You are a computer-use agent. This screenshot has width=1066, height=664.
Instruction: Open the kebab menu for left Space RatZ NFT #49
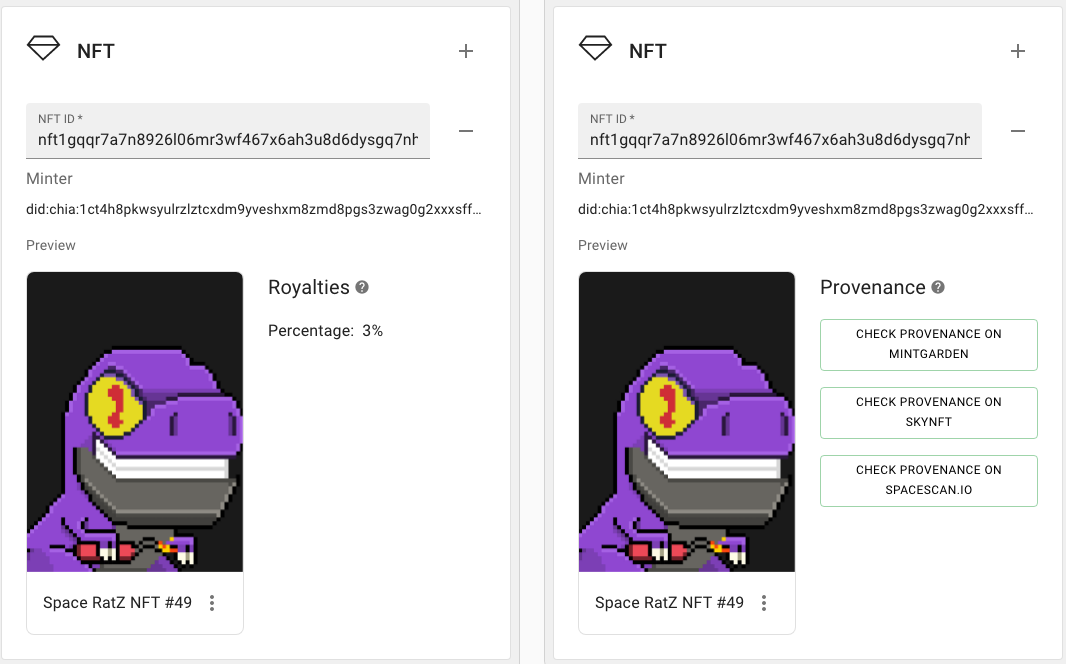pos(211,603)
